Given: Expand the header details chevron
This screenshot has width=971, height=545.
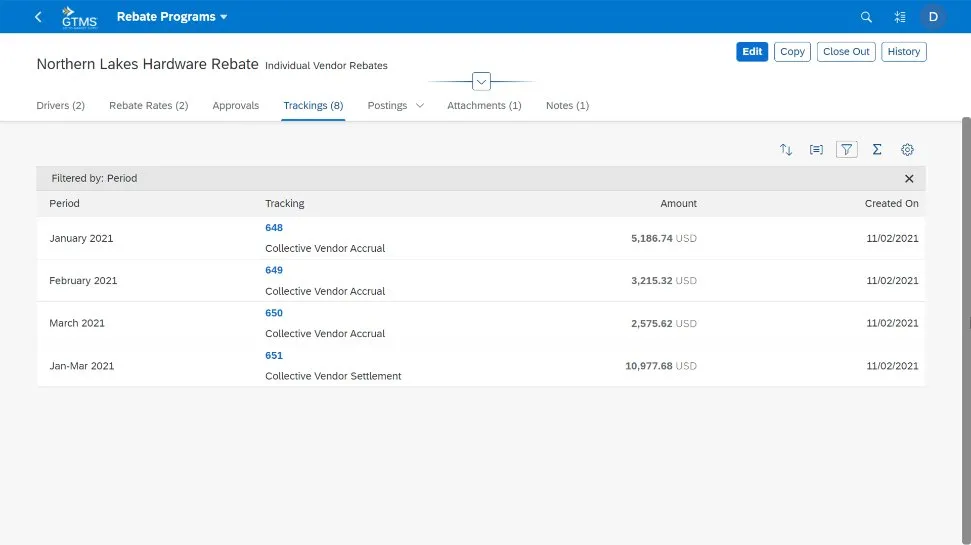Looking at the screenshot, I should [x=481, y=81].
